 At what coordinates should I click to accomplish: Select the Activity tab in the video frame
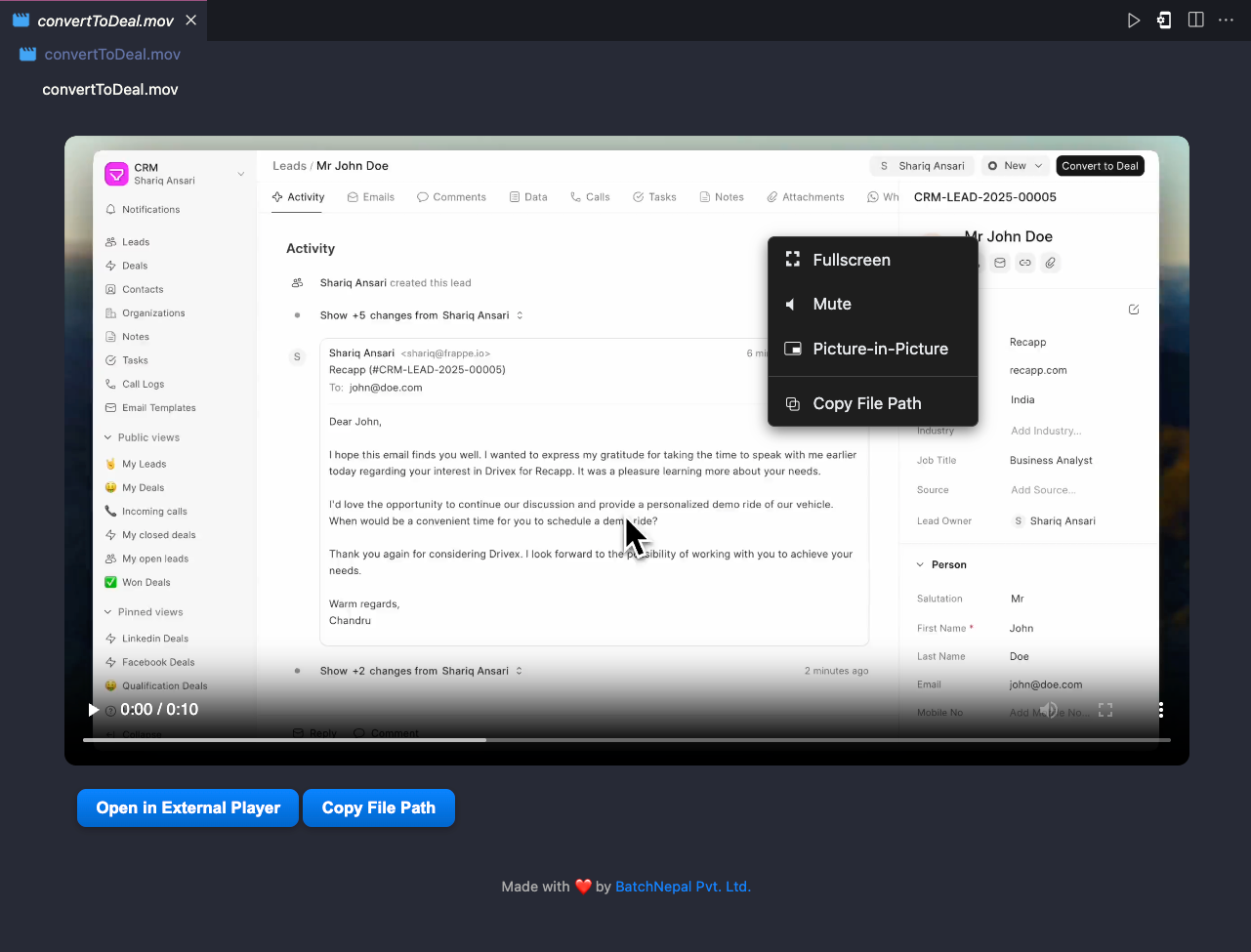[299, 197]
